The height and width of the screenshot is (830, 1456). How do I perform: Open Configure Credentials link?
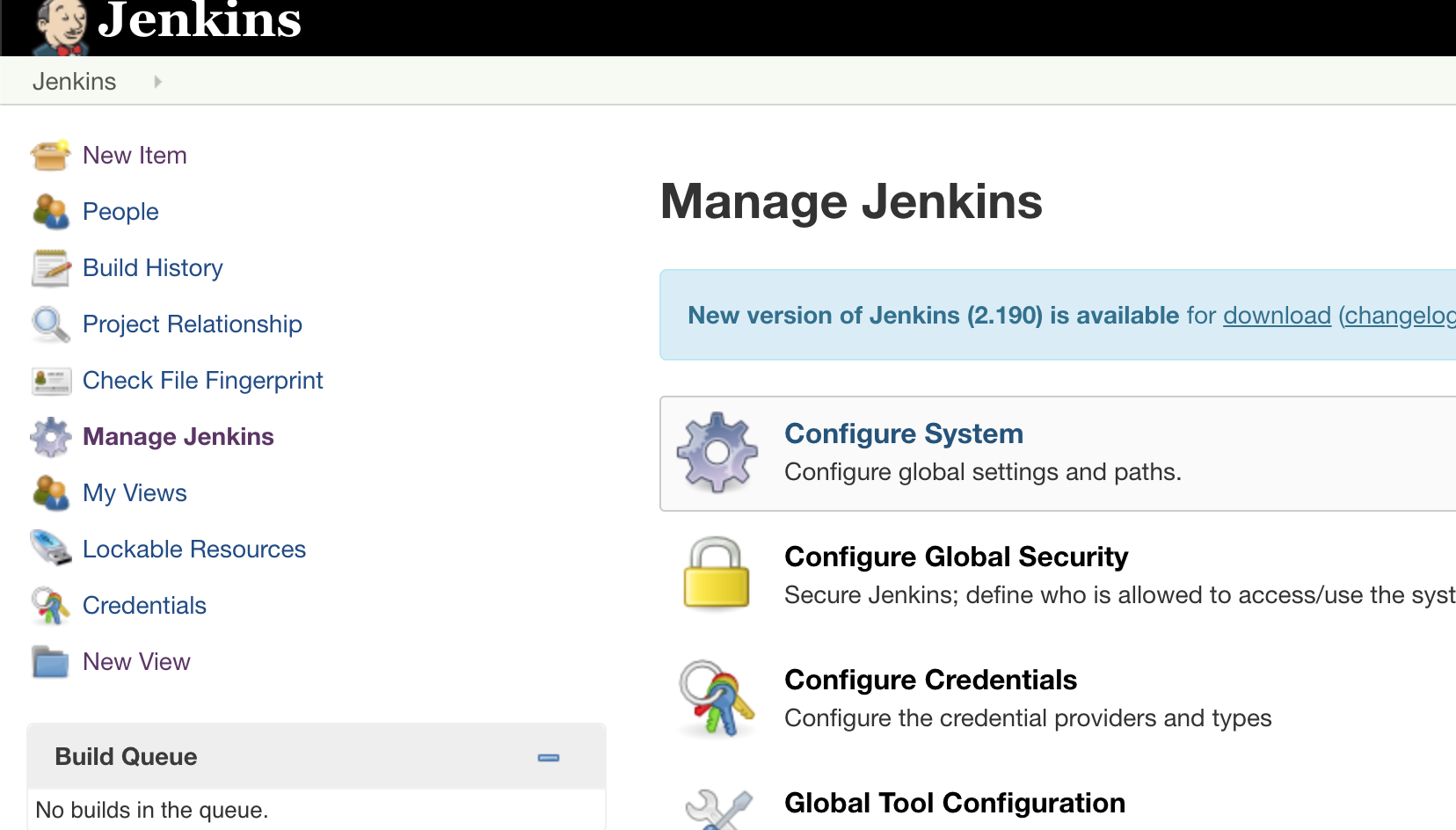coord(930,680)
